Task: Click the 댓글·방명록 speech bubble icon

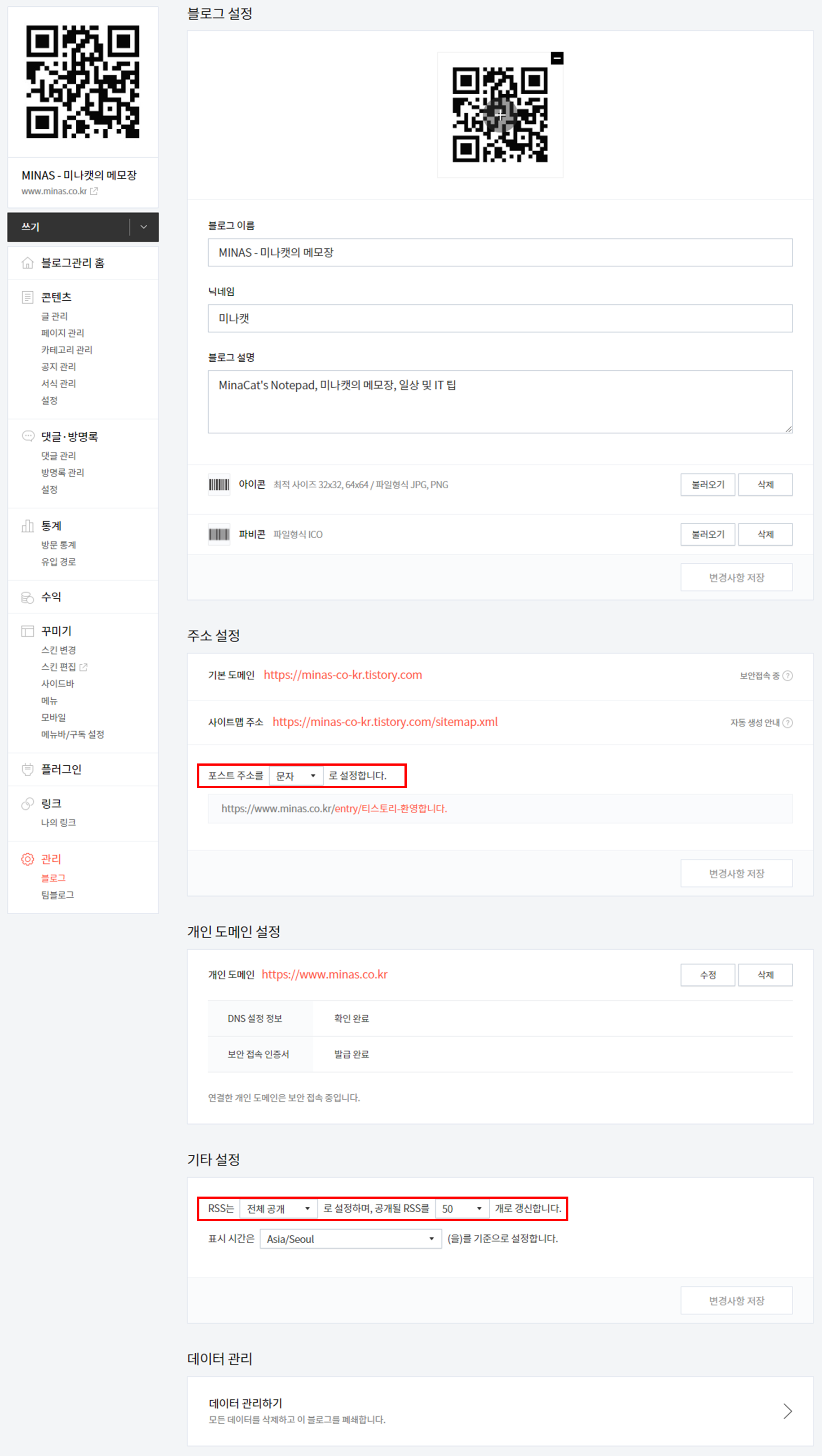Action: pyautogui.click(x=28, y=436)
